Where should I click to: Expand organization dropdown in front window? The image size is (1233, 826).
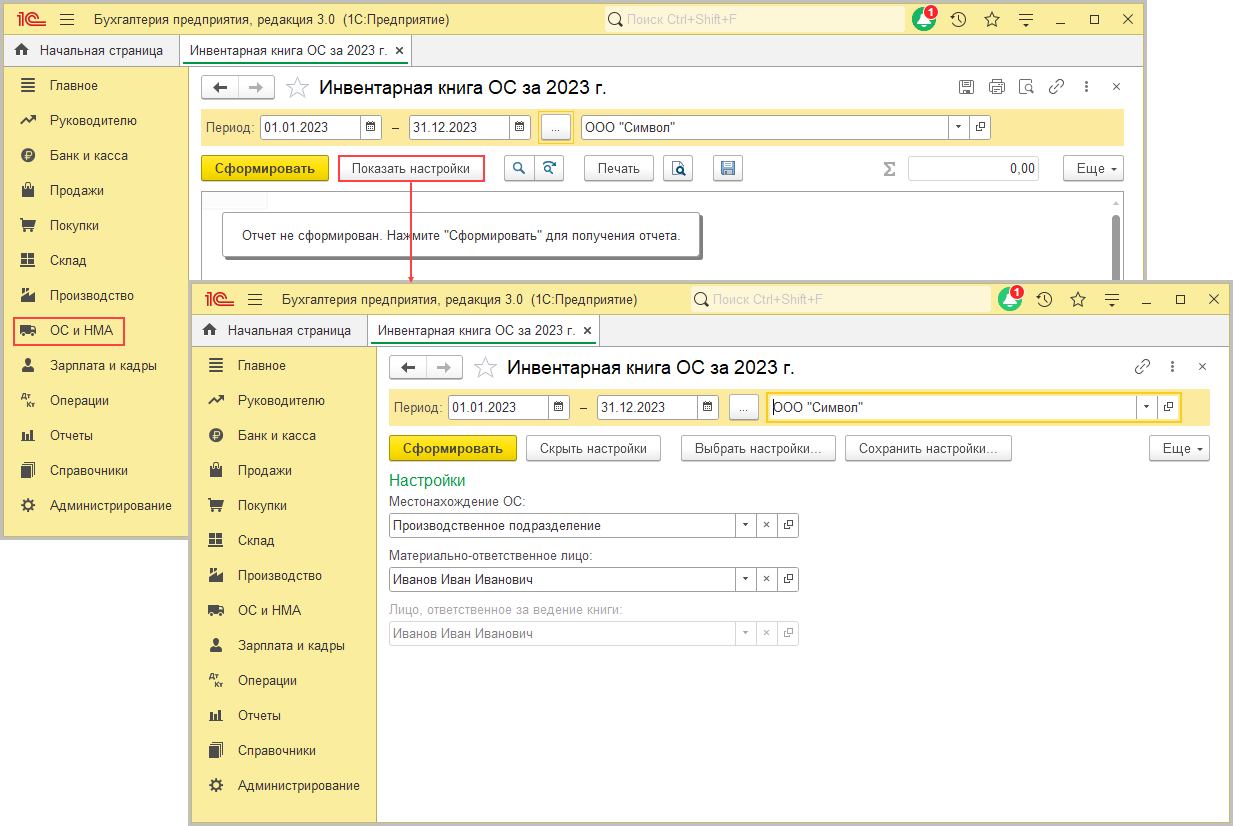[1147, 407]
